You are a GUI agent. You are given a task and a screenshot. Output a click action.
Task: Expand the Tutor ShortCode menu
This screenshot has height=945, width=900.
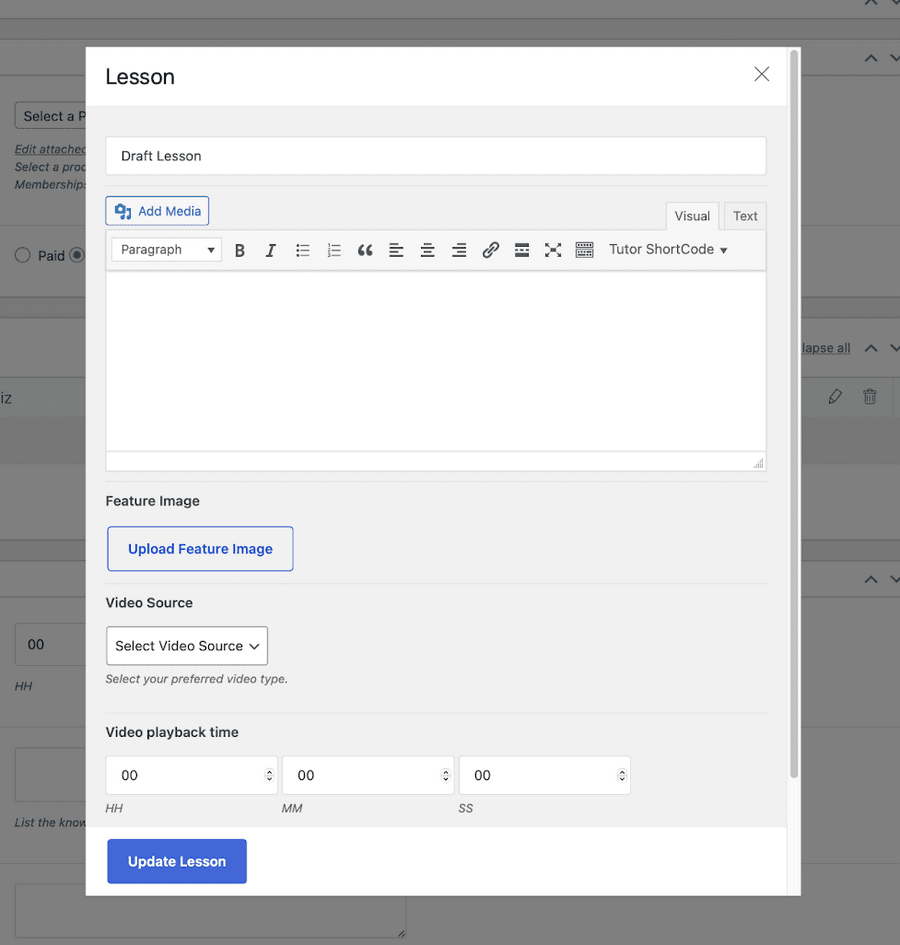668,250
